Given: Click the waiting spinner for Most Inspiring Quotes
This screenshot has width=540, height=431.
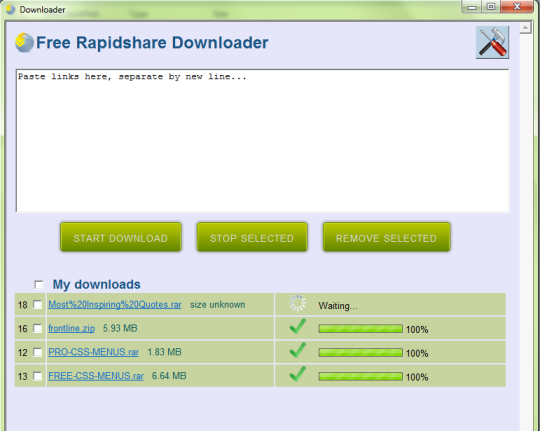Looking at the screenshot, I should 298,303.
